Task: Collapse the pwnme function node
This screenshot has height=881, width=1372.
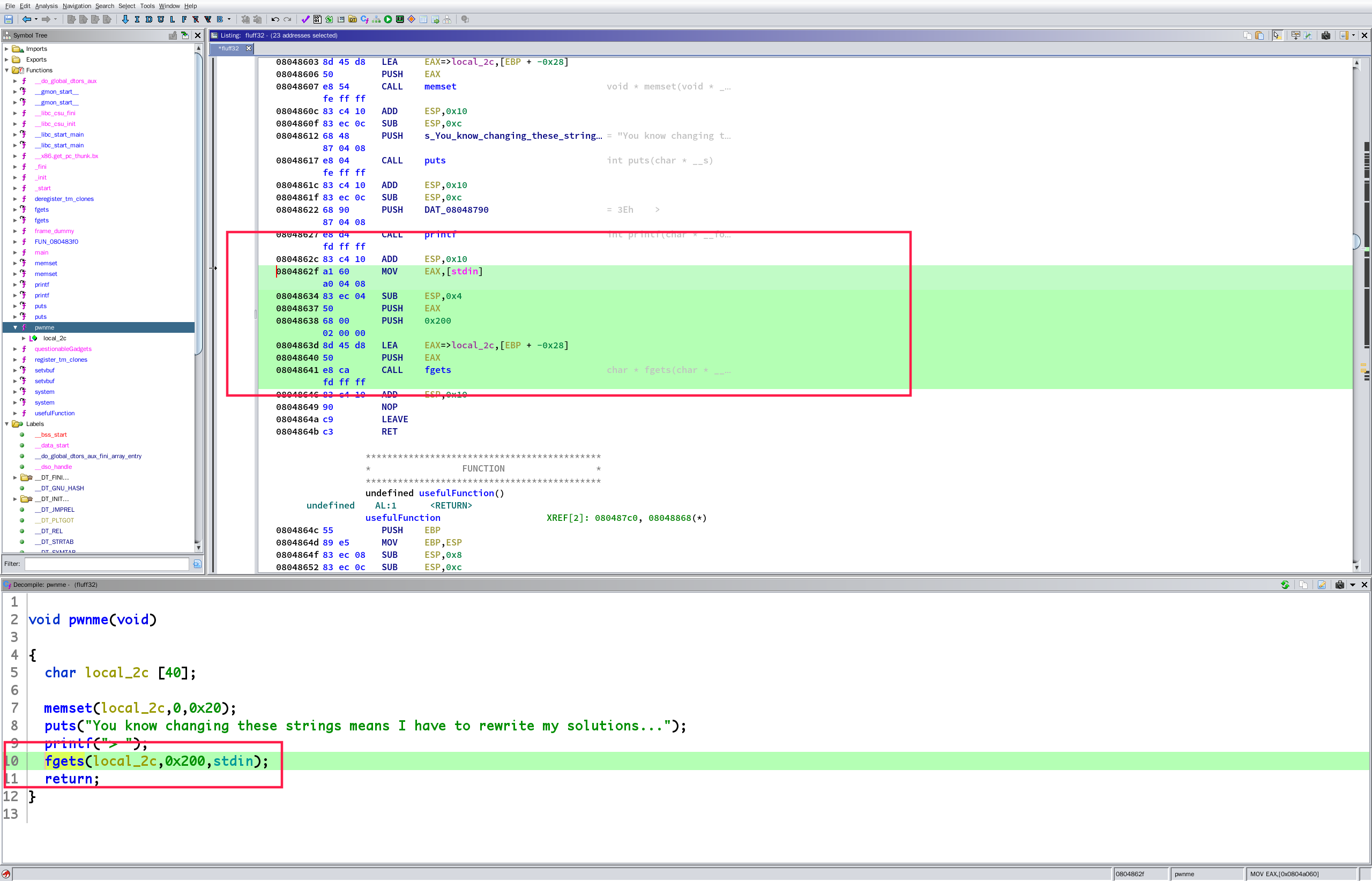Action: (16, 328)
